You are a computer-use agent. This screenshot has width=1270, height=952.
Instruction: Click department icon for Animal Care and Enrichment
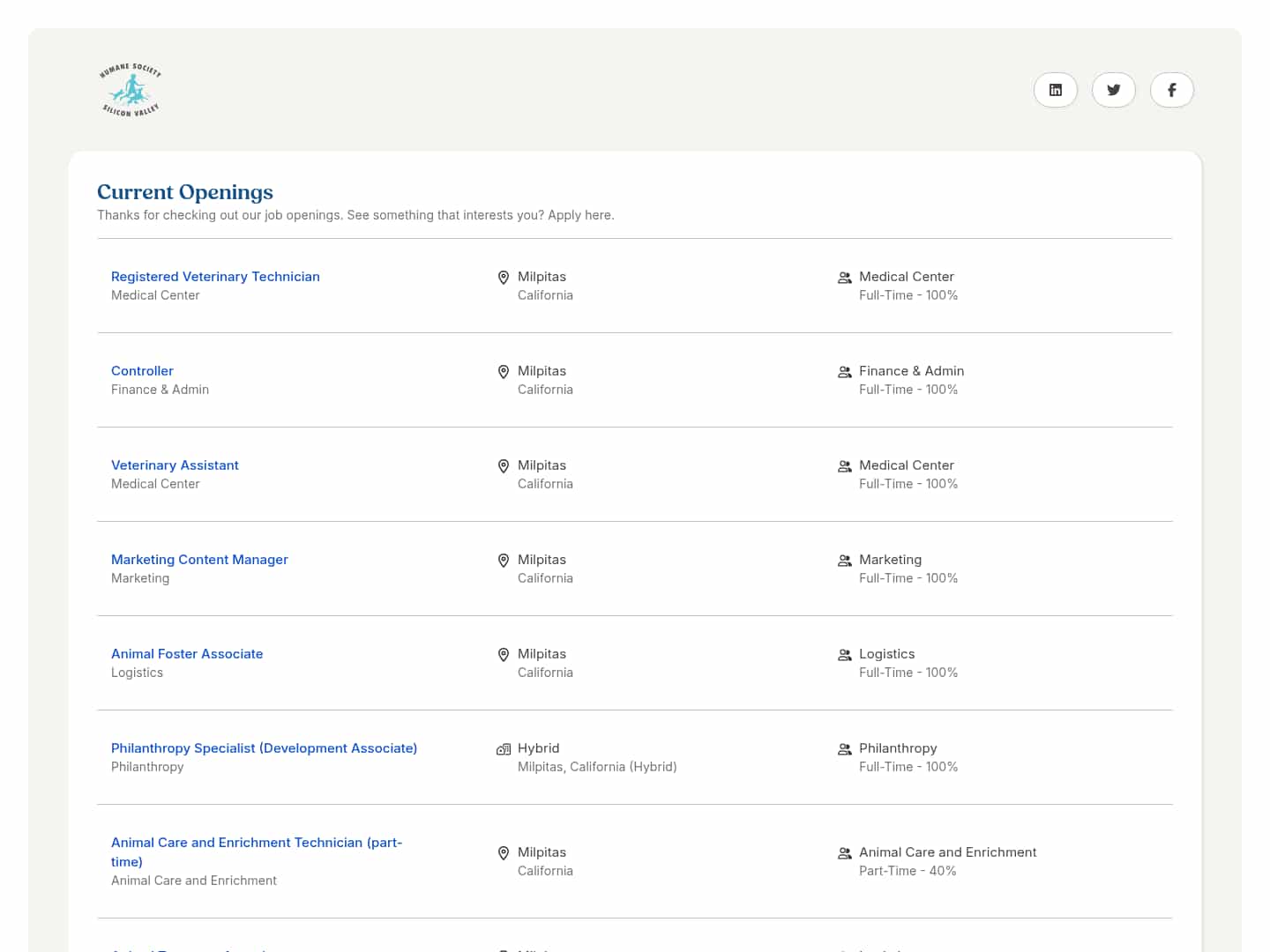844,853
